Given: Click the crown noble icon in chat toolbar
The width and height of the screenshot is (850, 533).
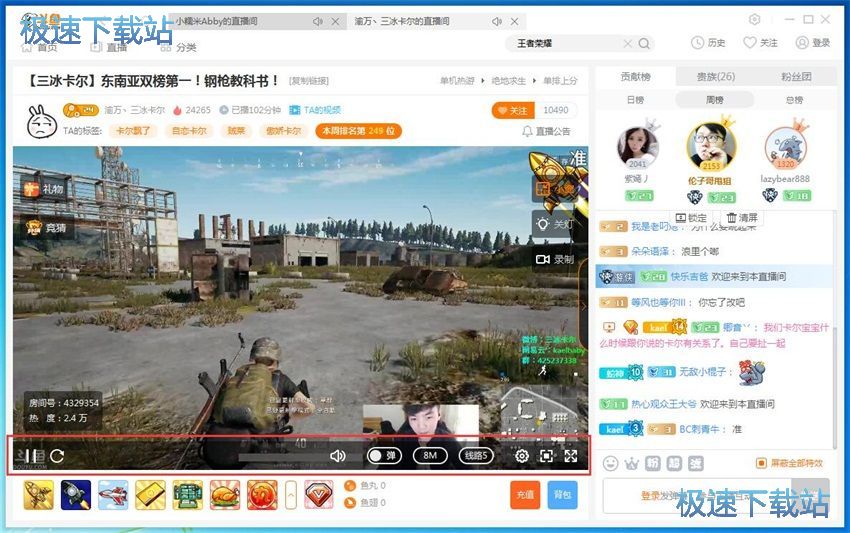Looking at the screenshot, I should pyautogui.click(x=632, y=463).
